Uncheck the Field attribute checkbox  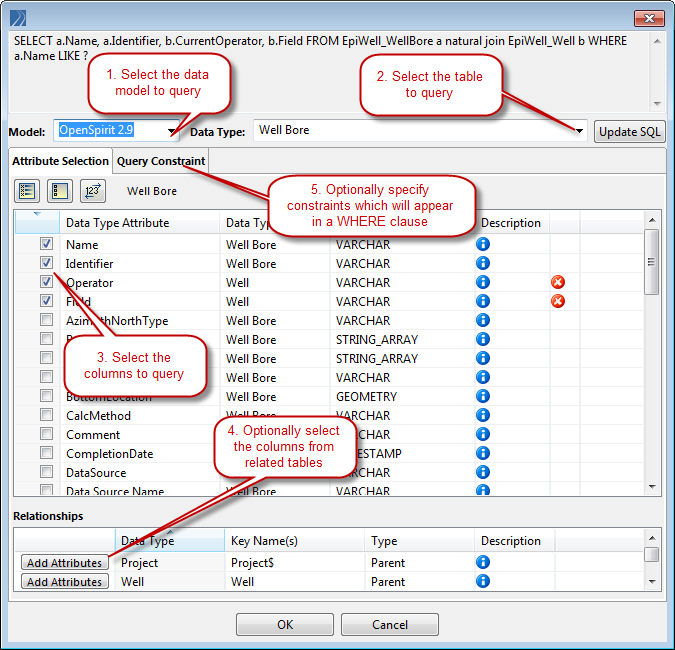46,300
